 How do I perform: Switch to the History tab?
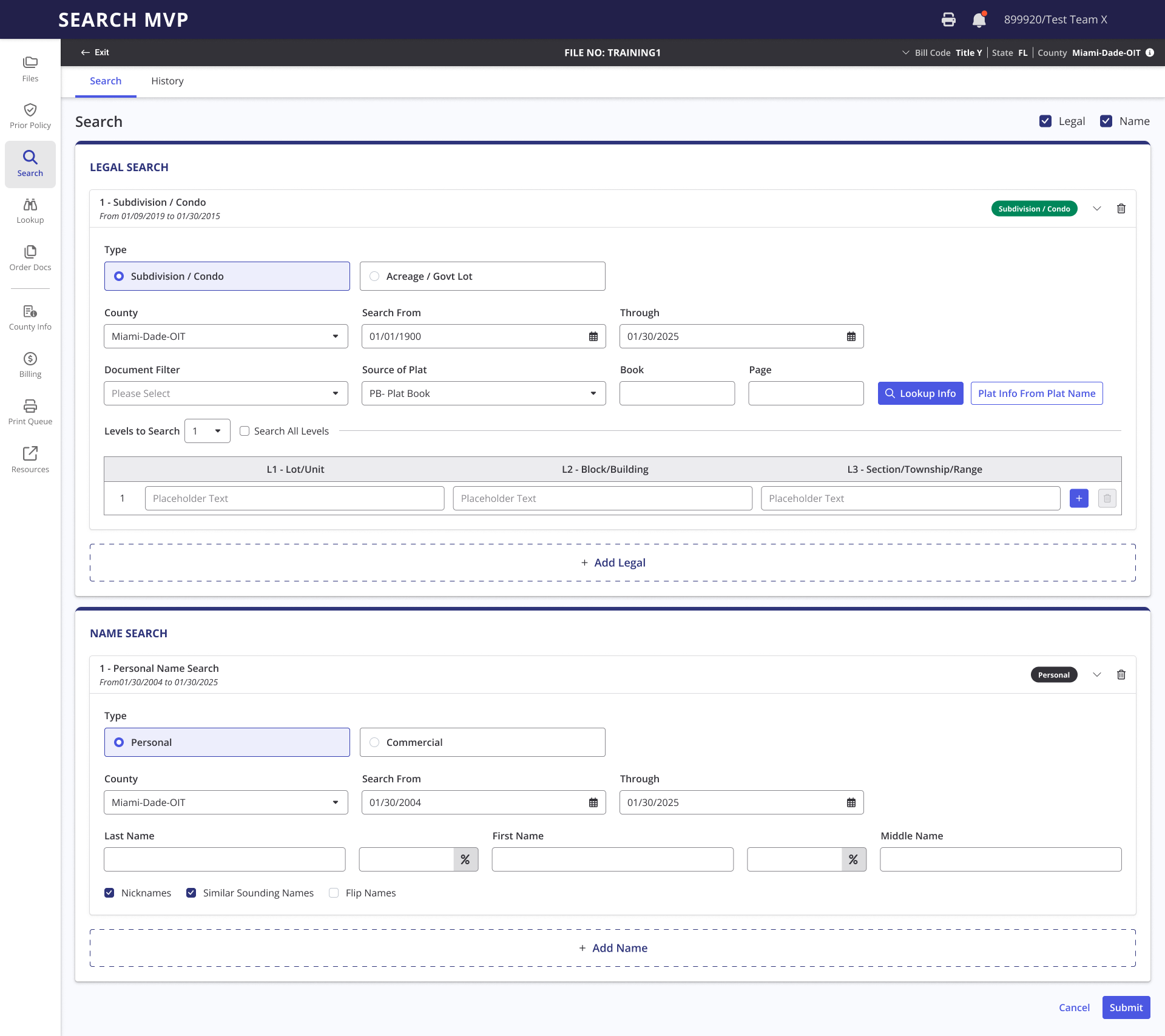click(x=167, y=81)
